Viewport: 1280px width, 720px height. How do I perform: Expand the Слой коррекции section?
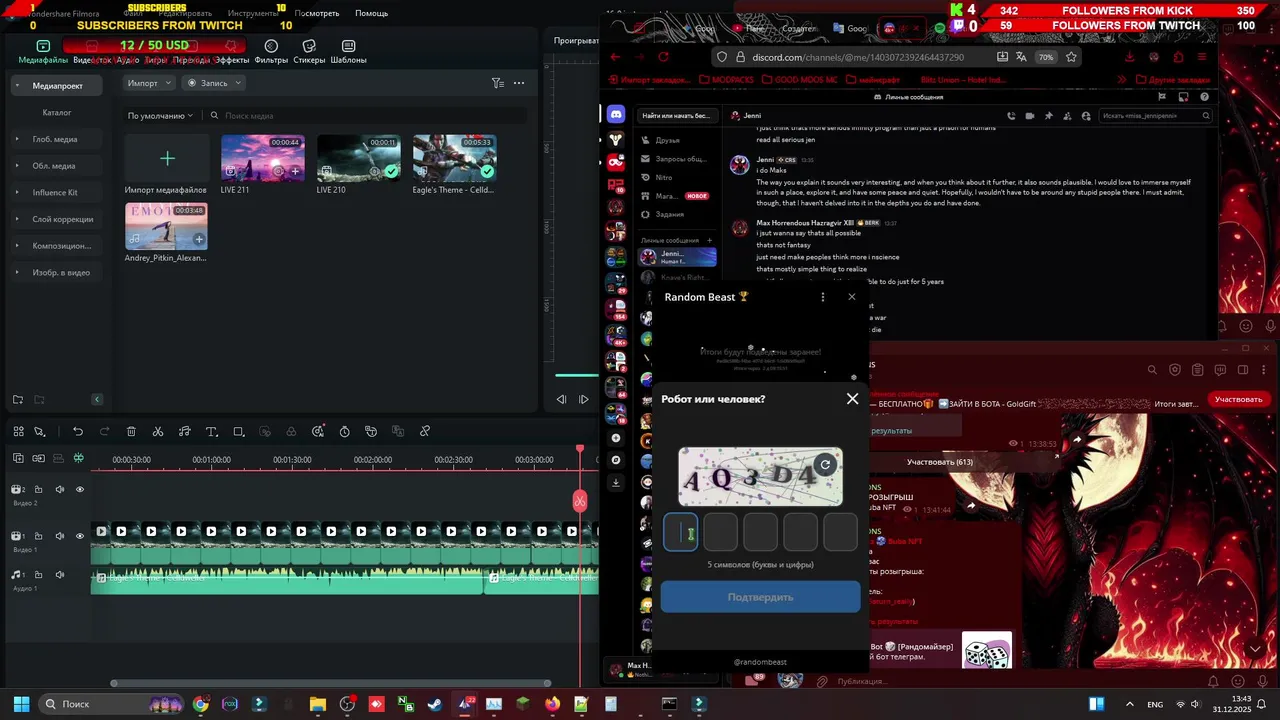pyautogui.click(x=17, y=219)
